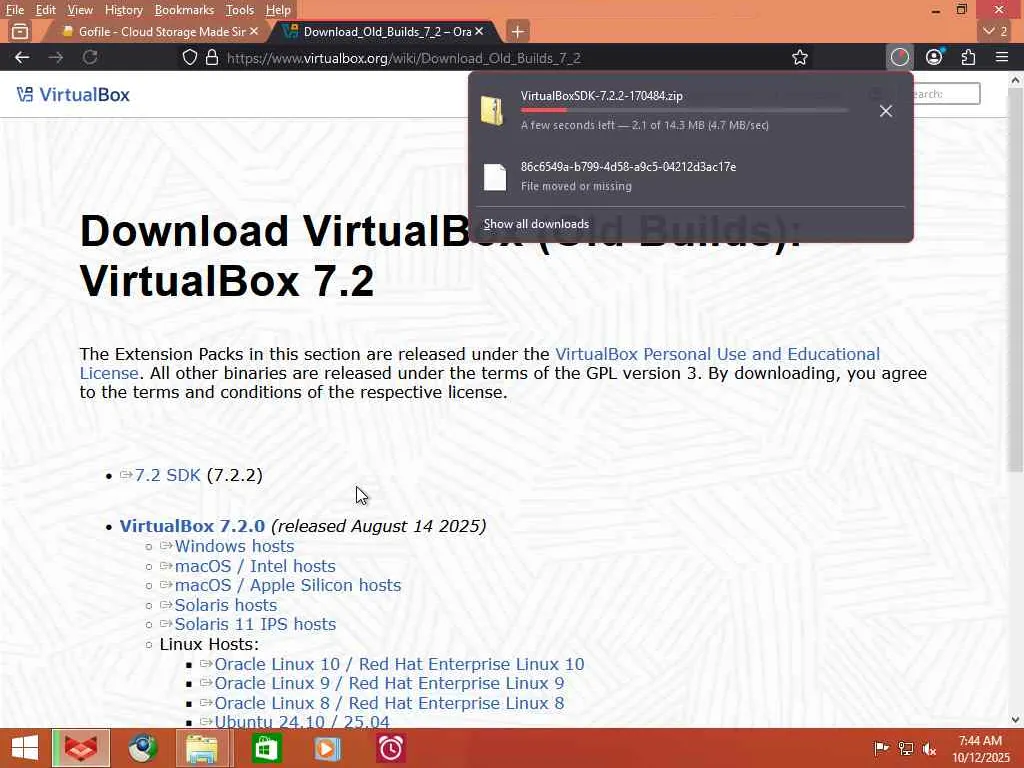
Task: Click the 86c6549a-b799 file name entry
Action: [628, 167]
